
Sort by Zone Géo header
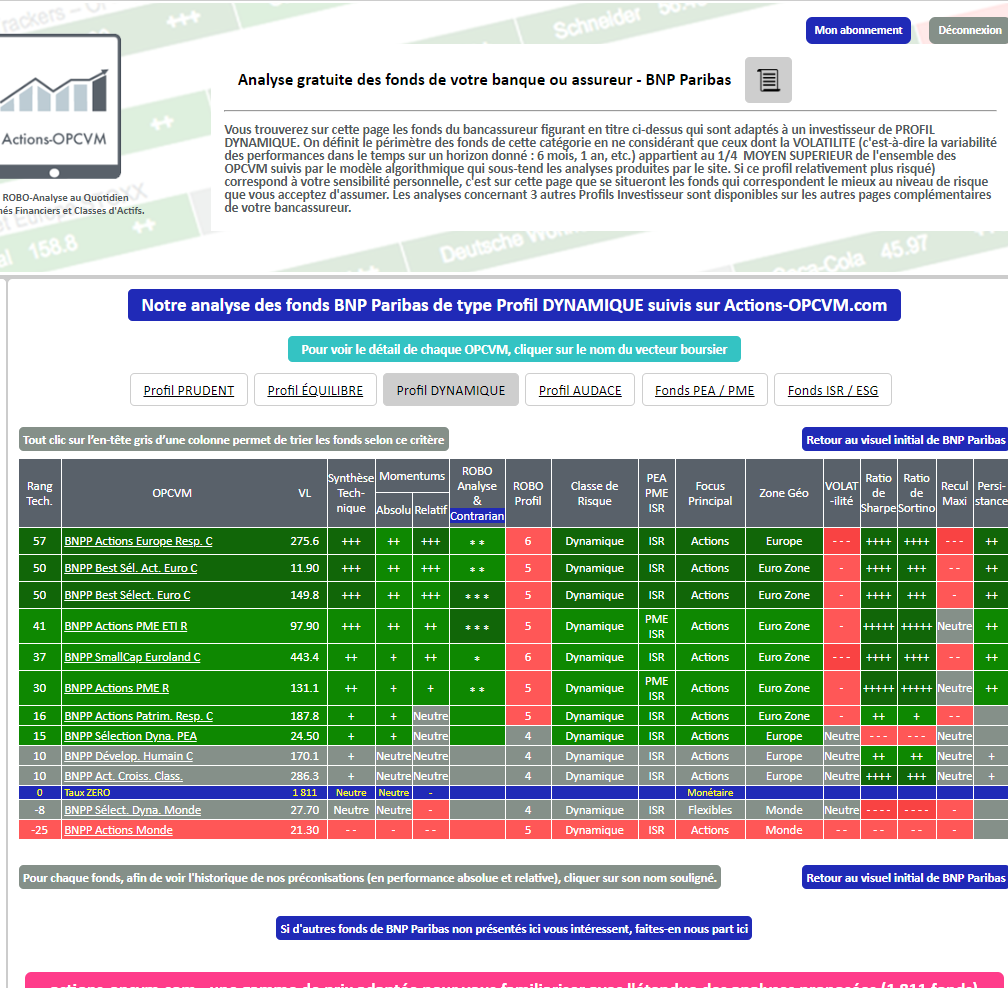[x=784, y=493]
